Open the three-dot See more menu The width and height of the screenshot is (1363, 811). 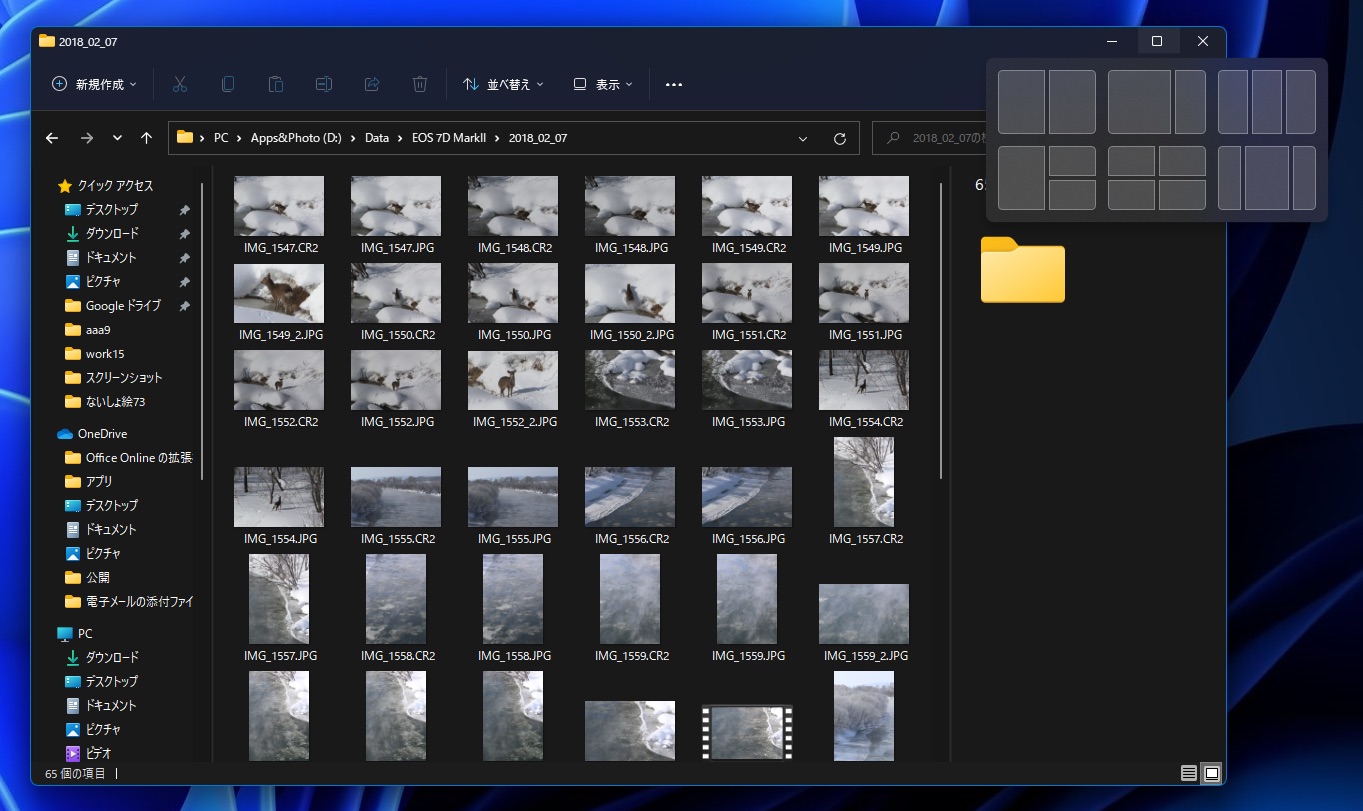tap(674, 85)
